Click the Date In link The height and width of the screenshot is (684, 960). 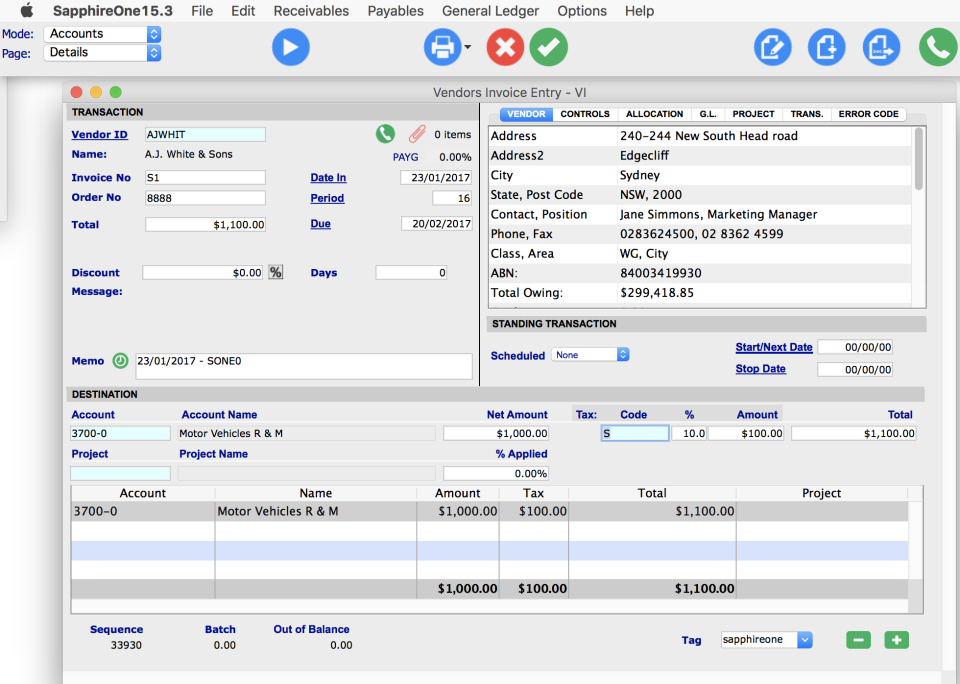(x=328, y=178)
